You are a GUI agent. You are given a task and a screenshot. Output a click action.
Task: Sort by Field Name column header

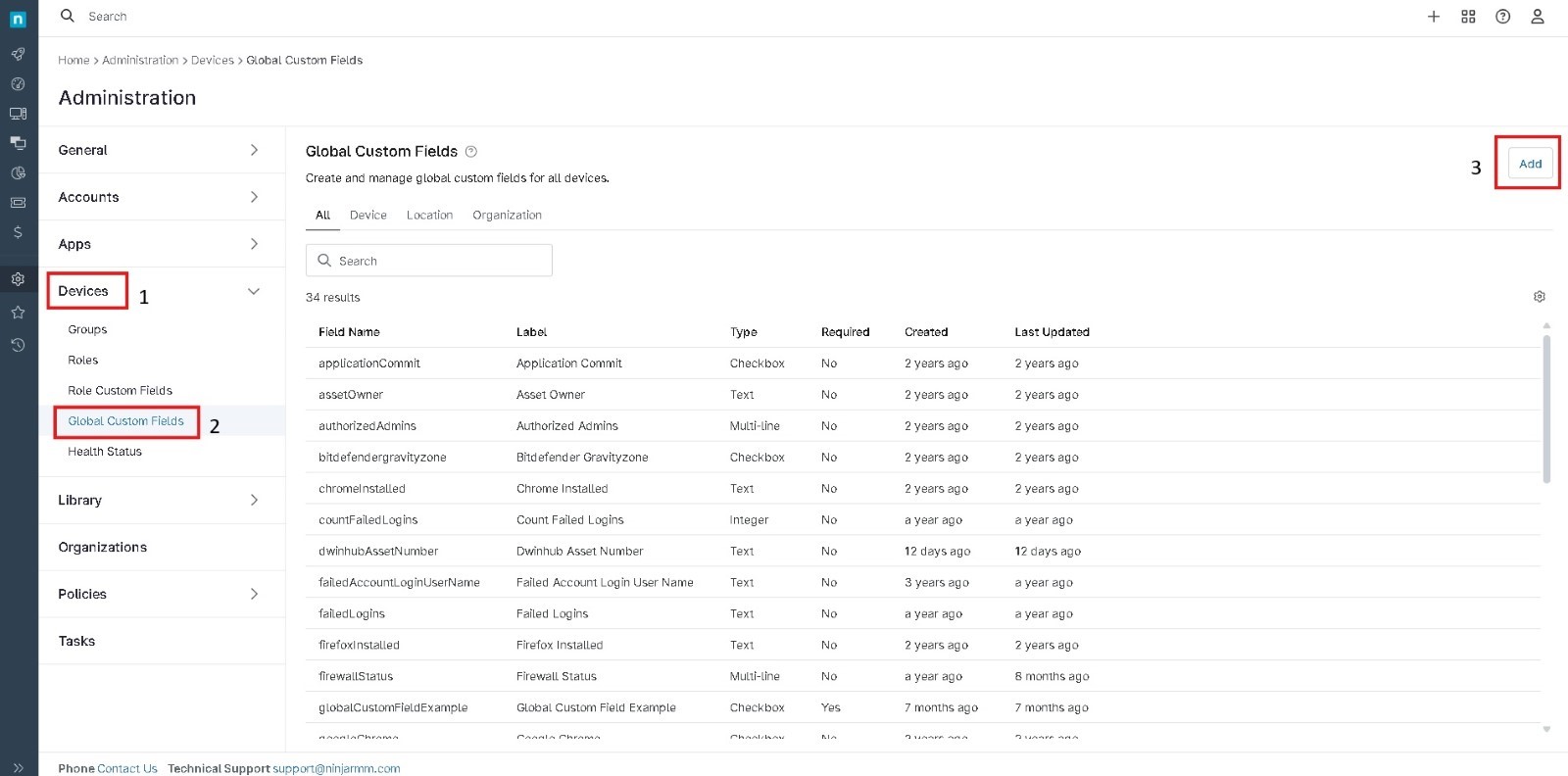pos(349,332)
